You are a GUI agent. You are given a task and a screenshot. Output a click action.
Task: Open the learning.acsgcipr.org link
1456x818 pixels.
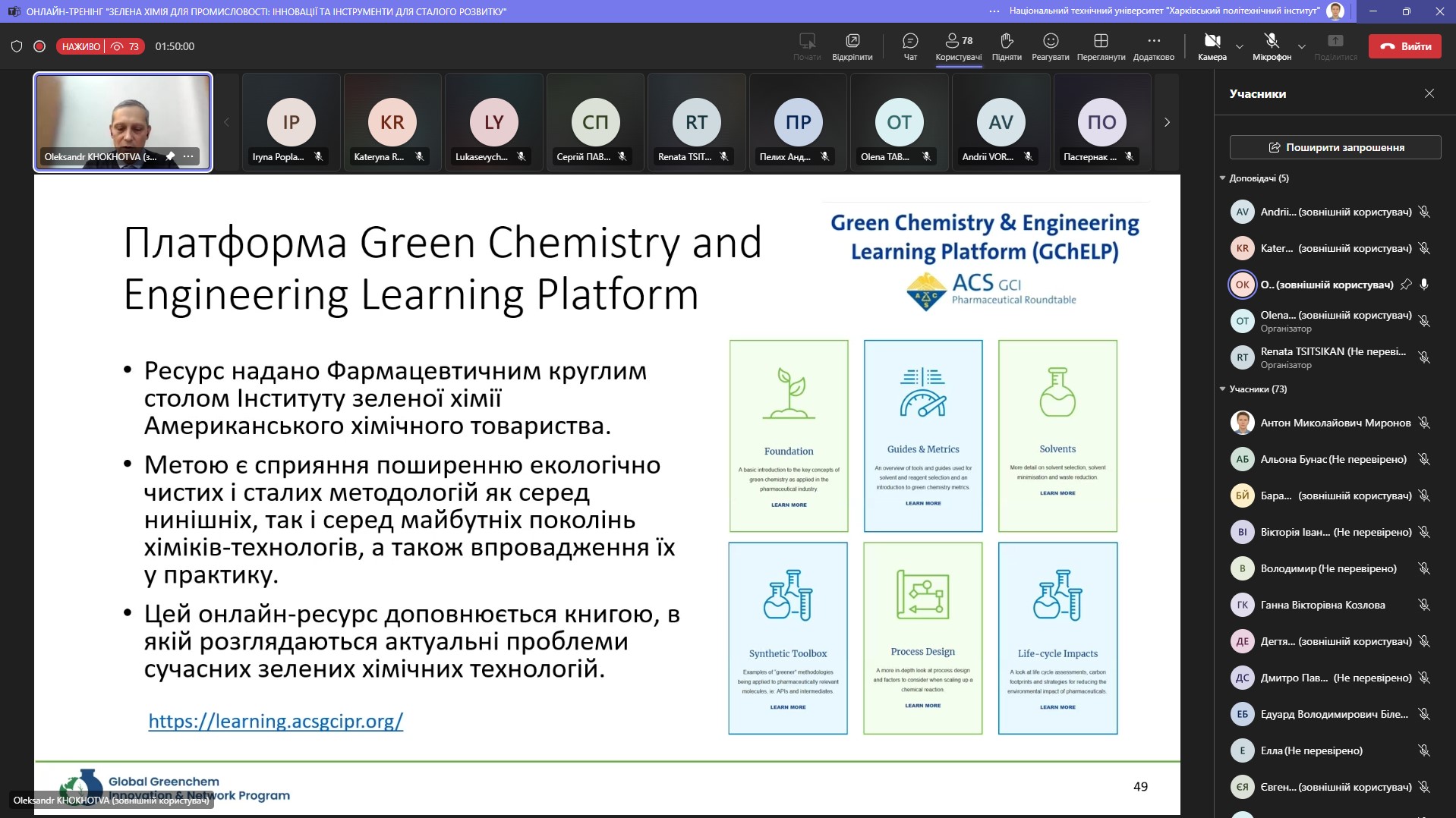click(276, 721)
